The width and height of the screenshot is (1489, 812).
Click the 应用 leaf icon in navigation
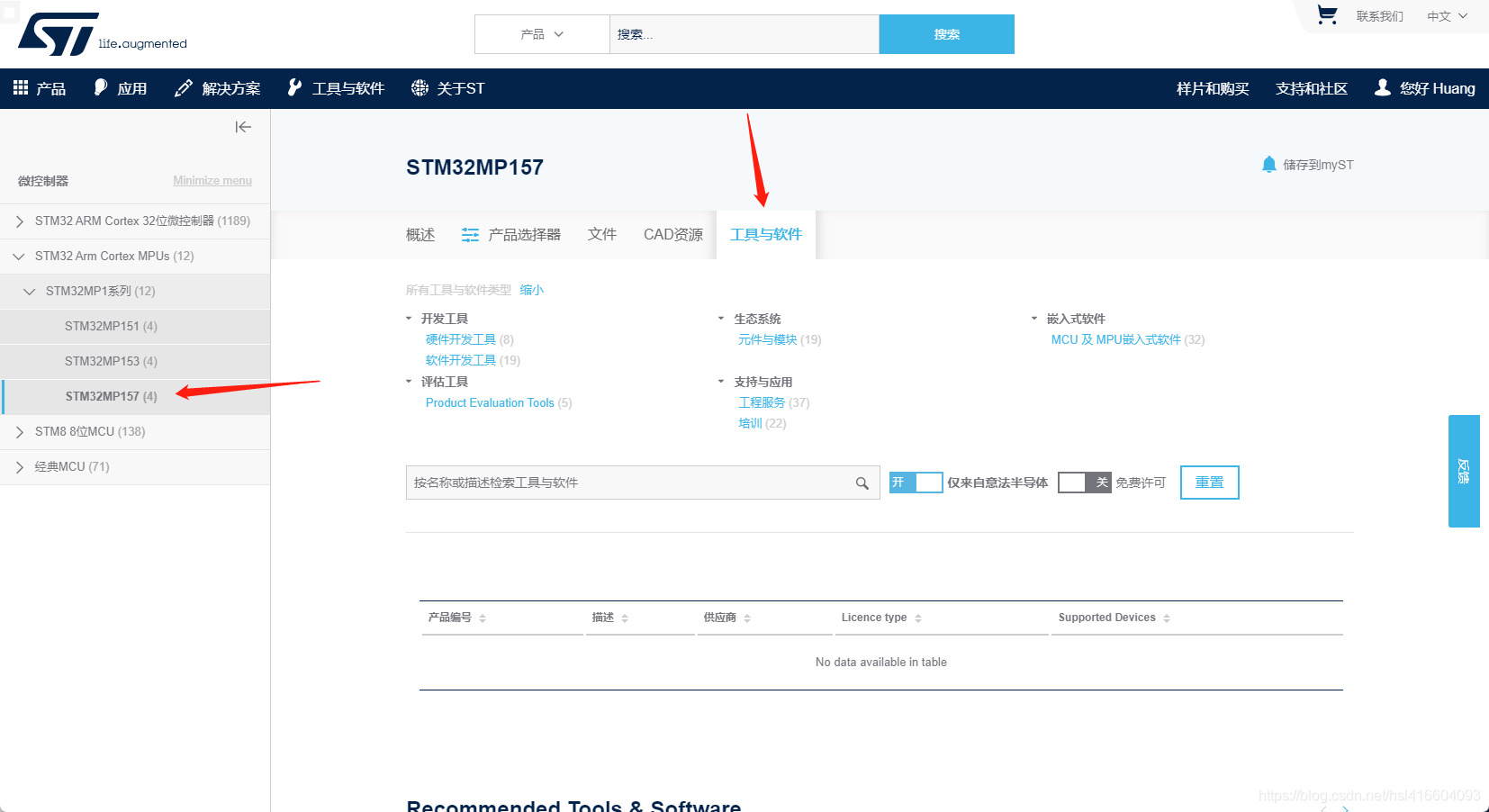[101, 87]
